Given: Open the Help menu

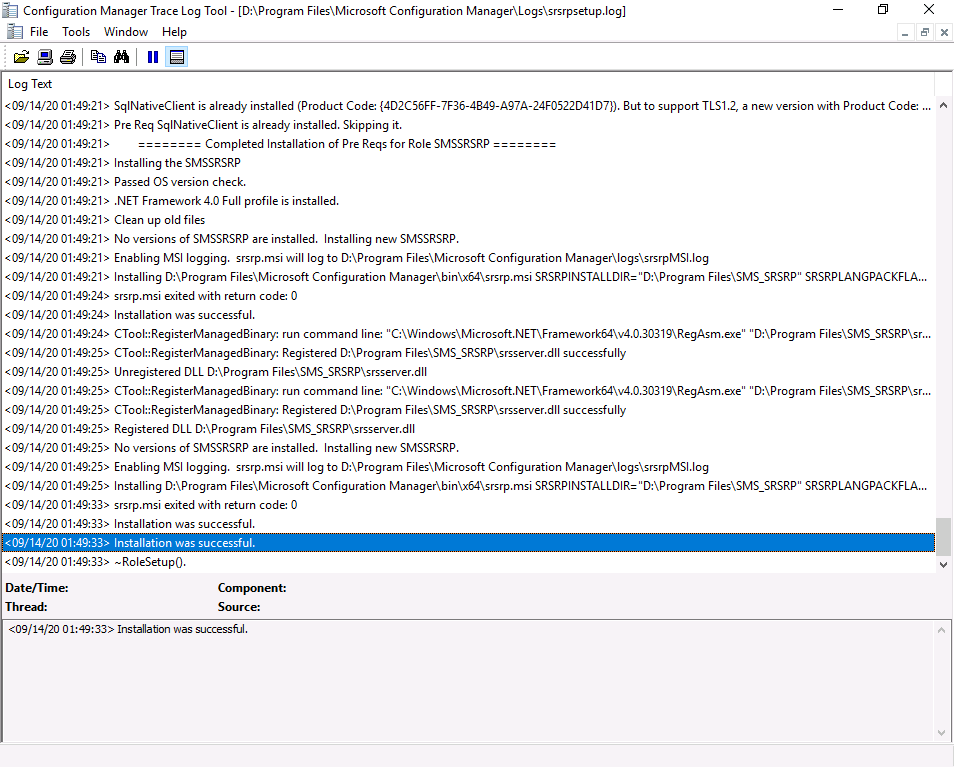Looking at the screenshot, I should tap(174, 32).
